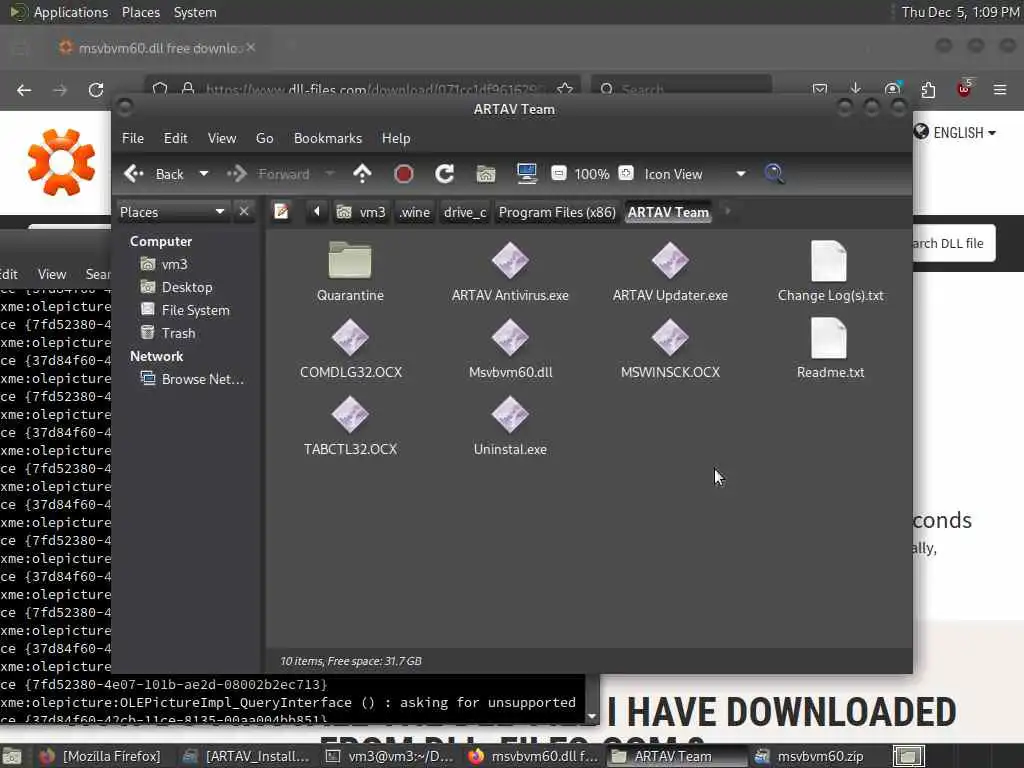The height and width of the screenshot is (768, 1024).
Task: Open the Applications menu in top panel
Action: (x=70, y=12)
